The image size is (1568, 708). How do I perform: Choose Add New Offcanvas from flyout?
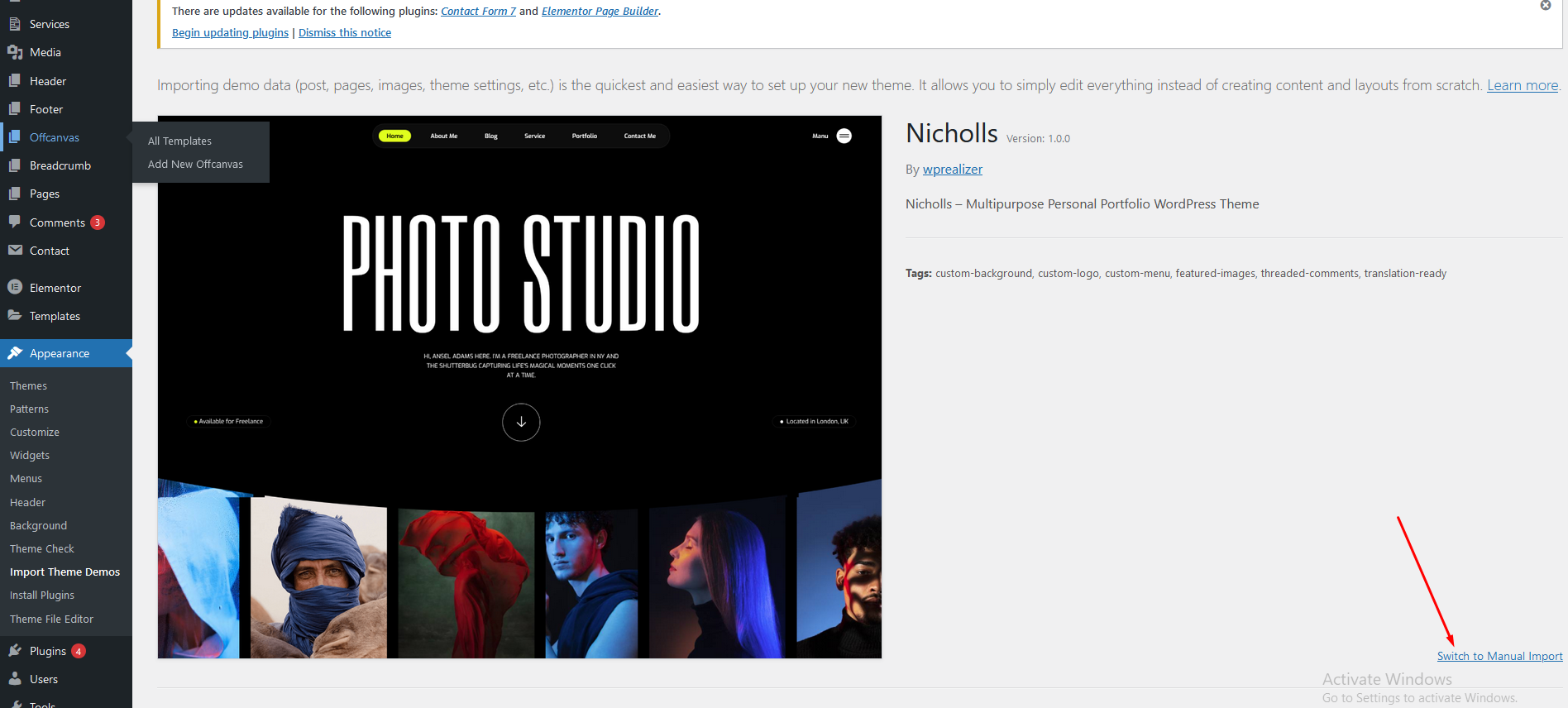(x=195, y=165)
